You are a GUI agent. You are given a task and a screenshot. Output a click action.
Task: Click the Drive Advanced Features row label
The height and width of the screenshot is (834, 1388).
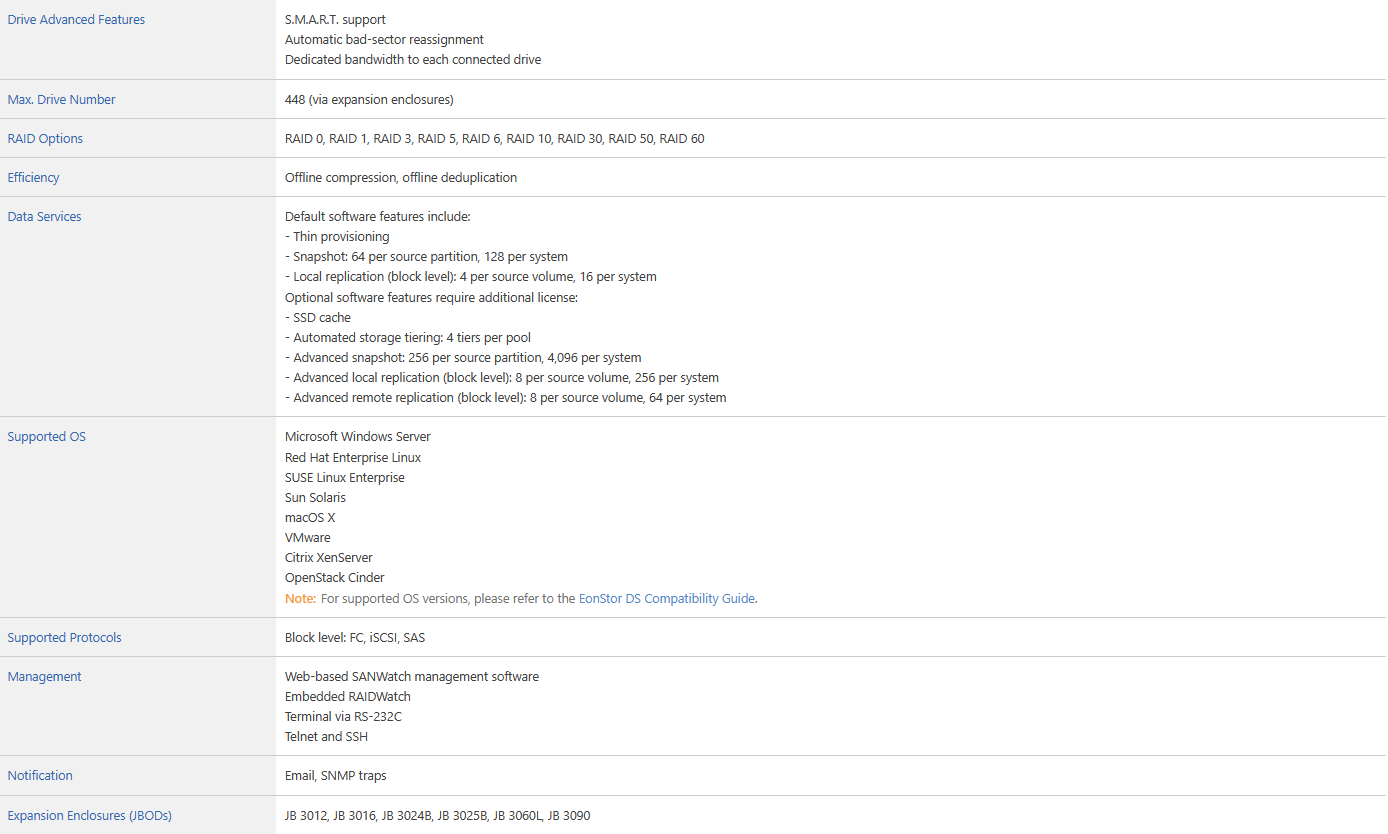(x=76, y=20)
